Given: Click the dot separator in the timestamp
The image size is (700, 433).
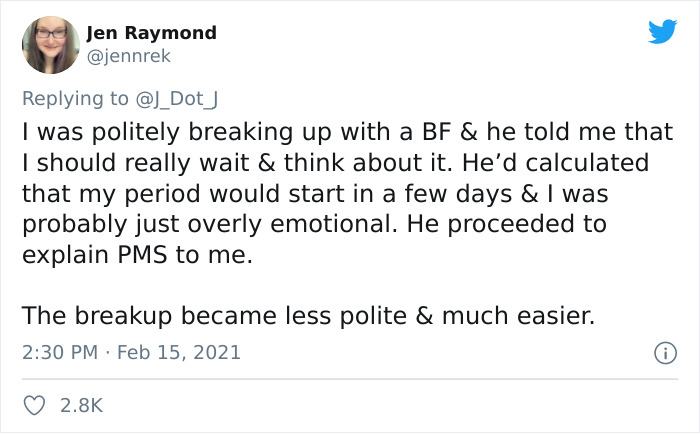Looking at the screenshot, I should pos(112,353).
